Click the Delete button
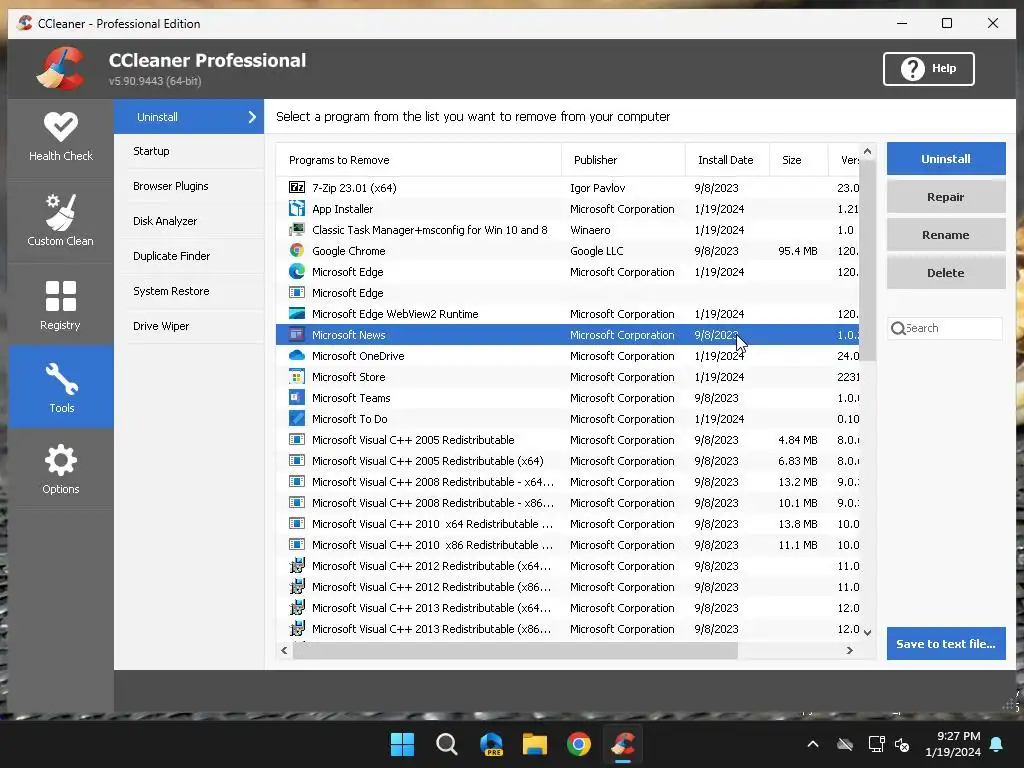This screenshot has height=768, width=1024. [x=946, y=272]
